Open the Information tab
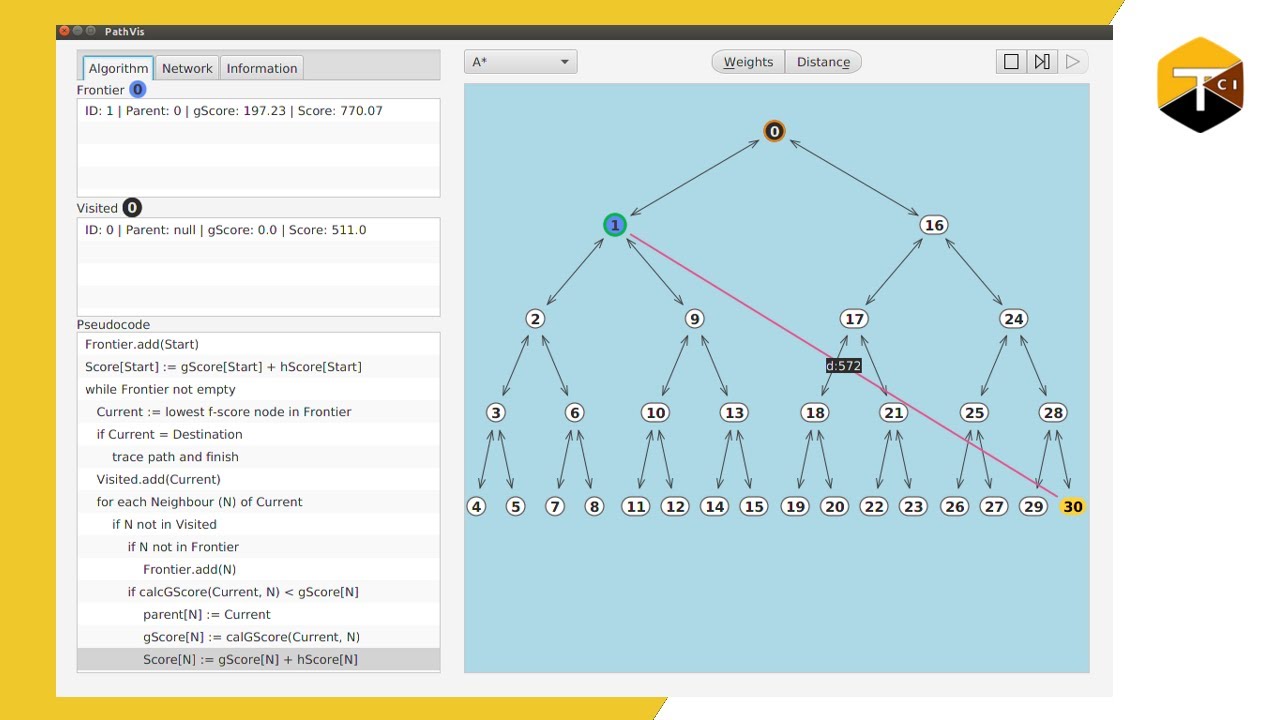 click(262, 68)
